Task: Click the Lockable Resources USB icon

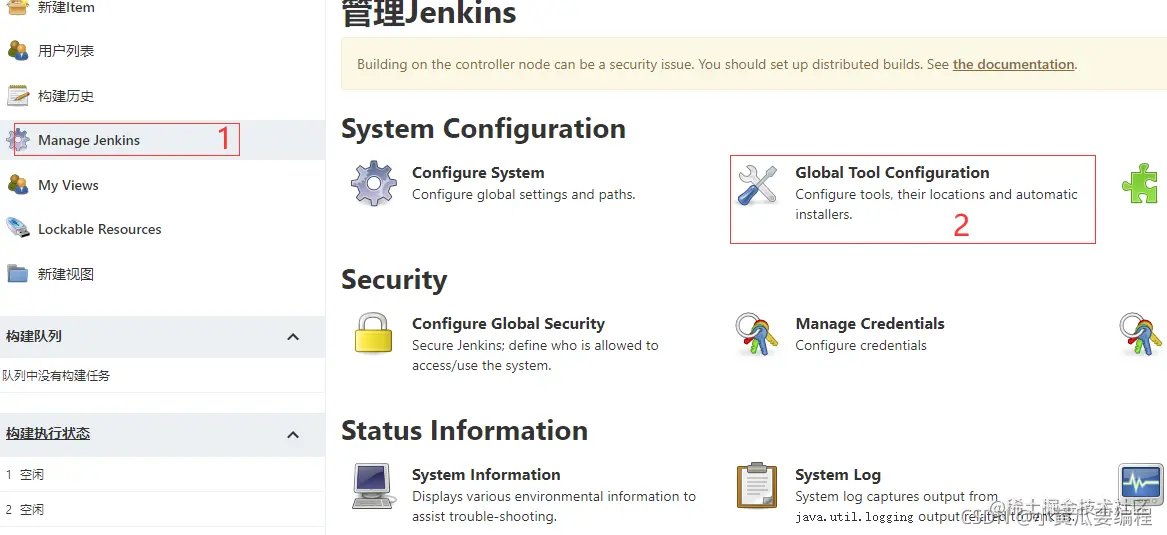Action: (x=18, y=228)
